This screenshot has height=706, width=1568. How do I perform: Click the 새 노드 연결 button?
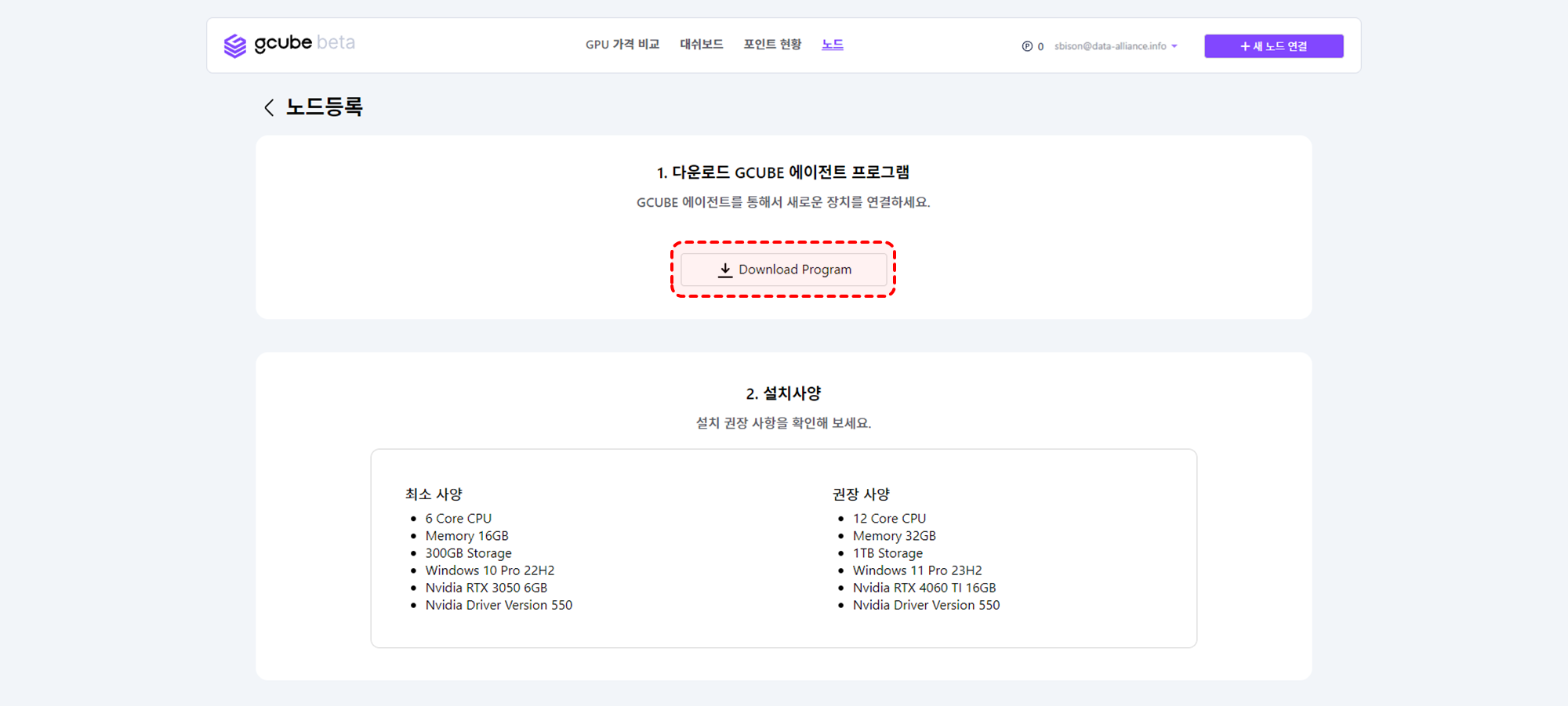[1274, 46]
